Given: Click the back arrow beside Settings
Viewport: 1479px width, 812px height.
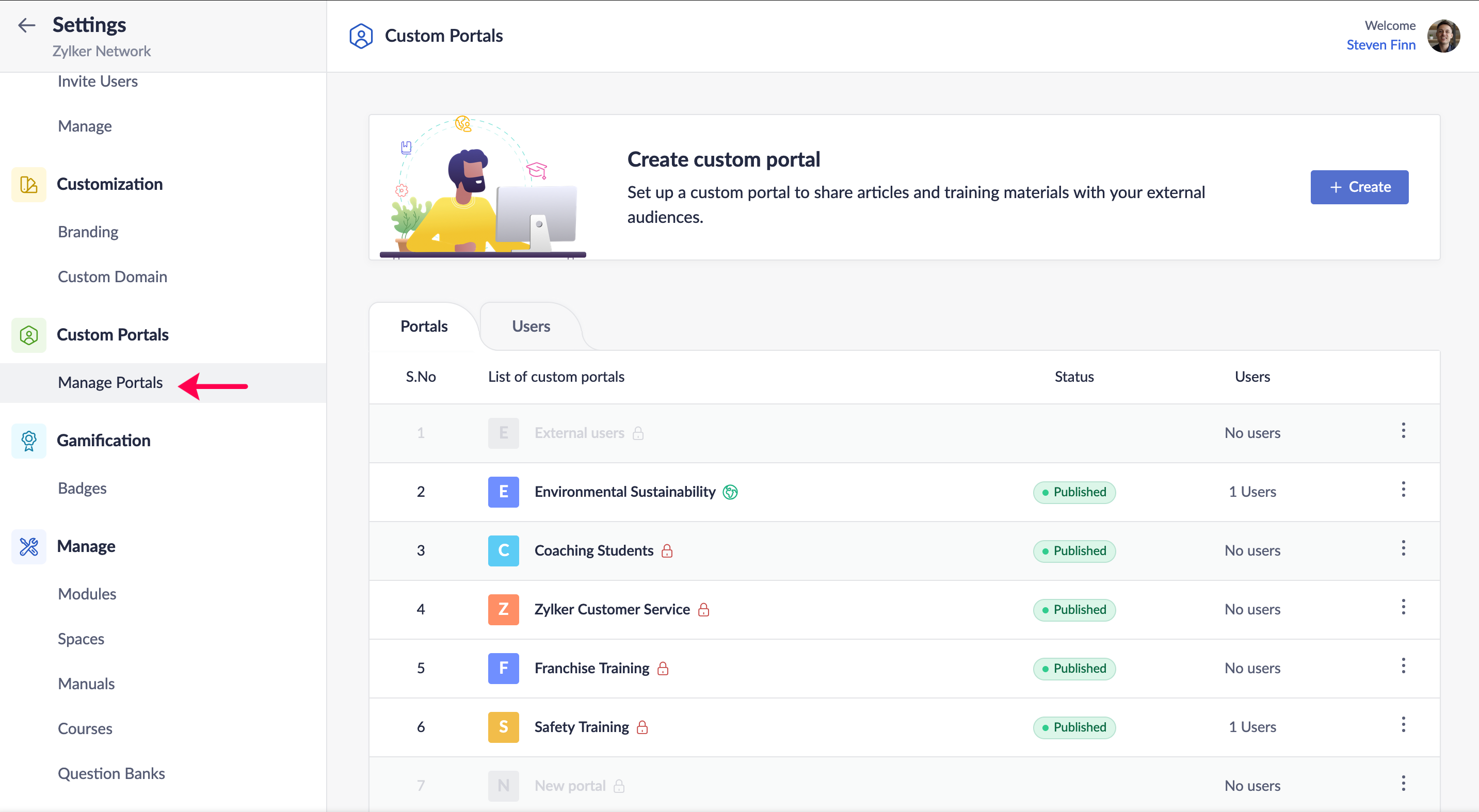Looking at the screenshot, I should (x=26, y=25).
